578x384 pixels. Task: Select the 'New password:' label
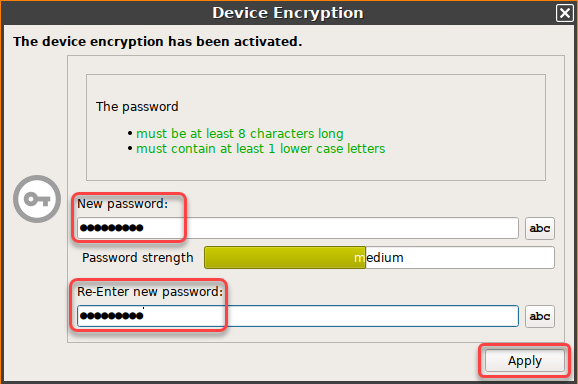pos(122,204)
